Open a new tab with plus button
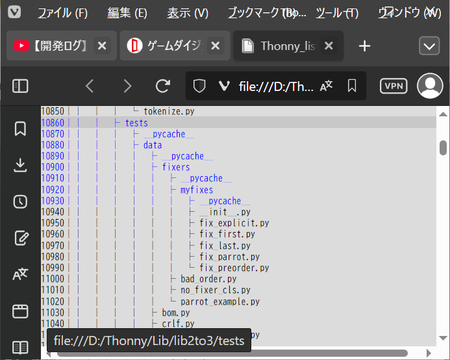Image resolution: width=450 pixels, height=360 pixels. coord(364,46)
